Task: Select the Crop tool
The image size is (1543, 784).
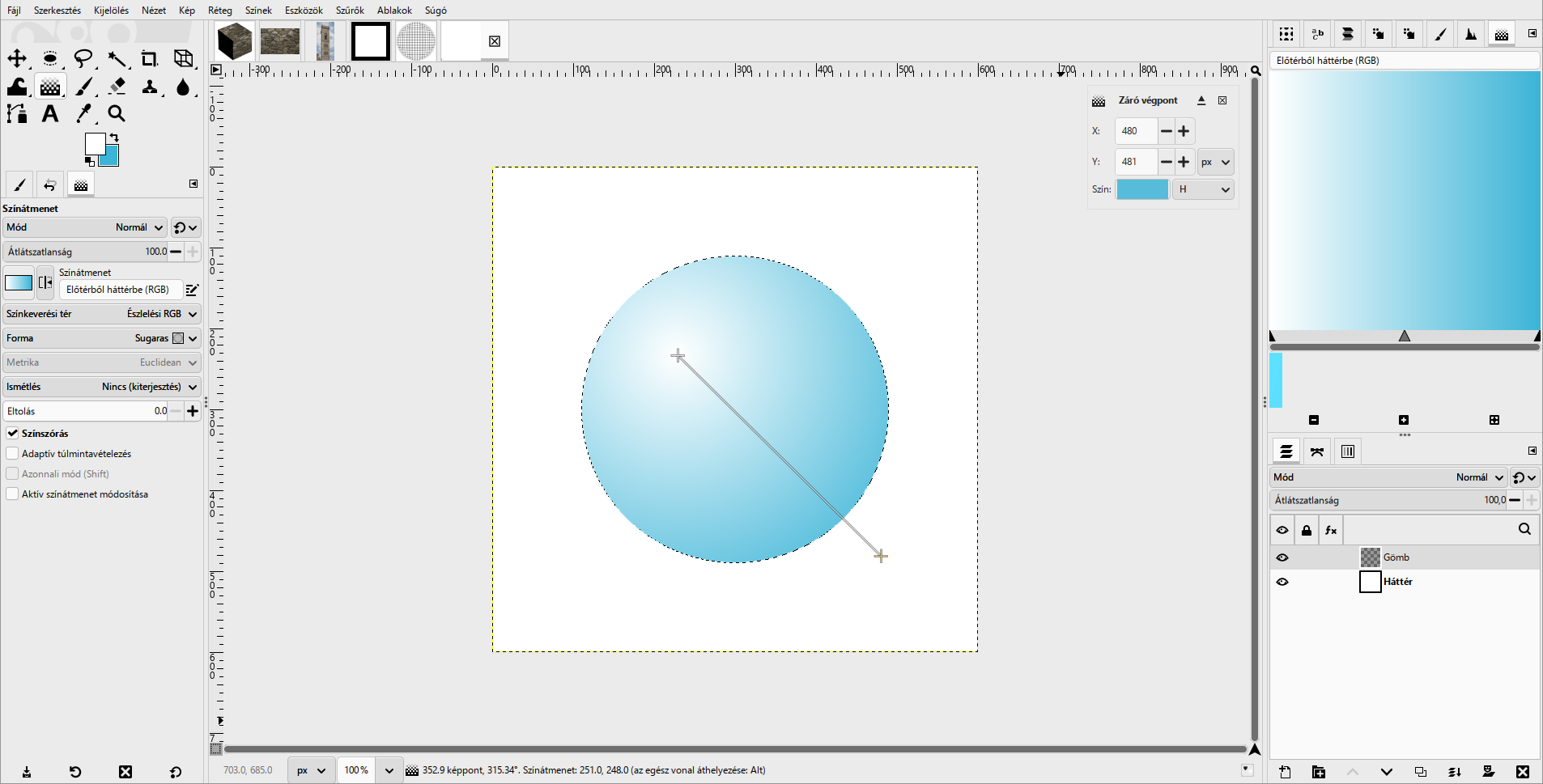Action: point(150,58)
